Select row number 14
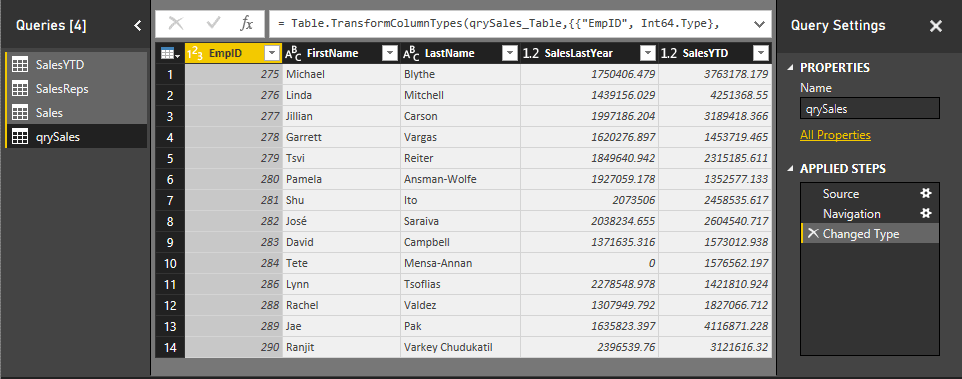This screenshot has height=379, width=962. (x=171, y=348)
